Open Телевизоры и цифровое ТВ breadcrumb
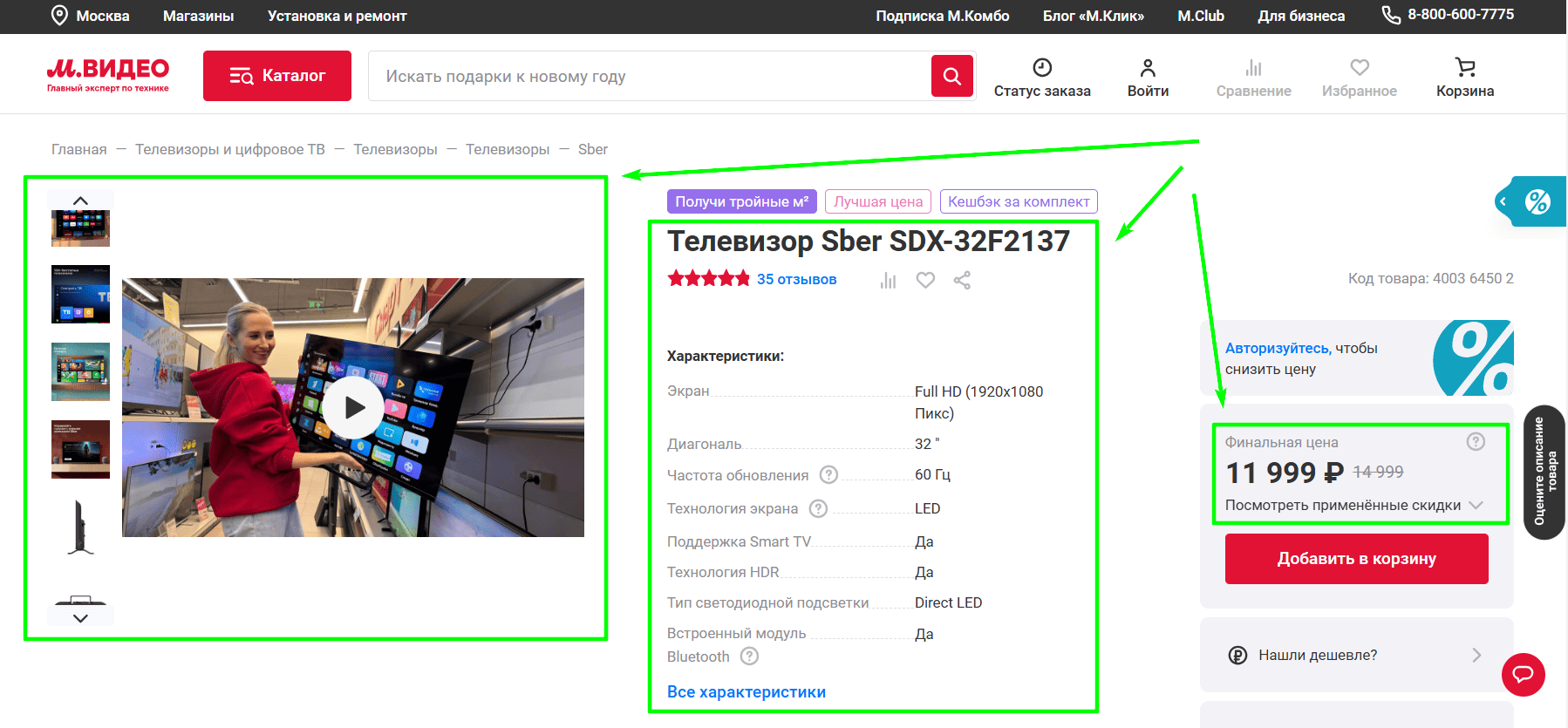This screenshot has width=1568, height=728. [230, 149]
